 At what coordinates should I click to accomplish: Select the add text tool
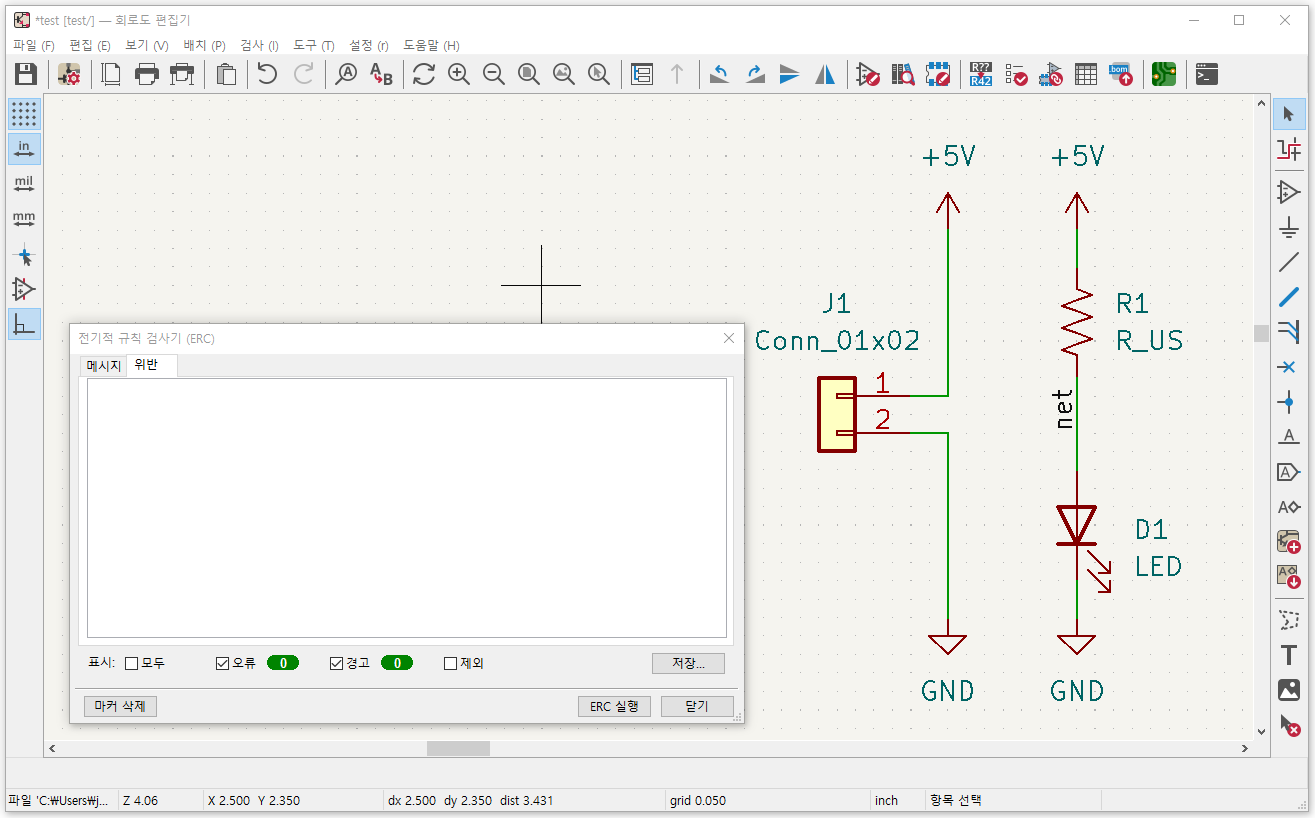(x=1289, y=655)
